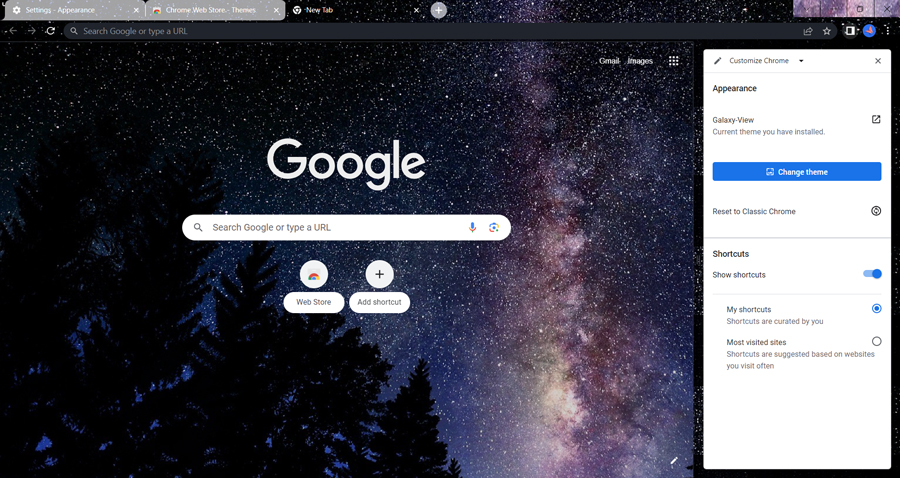The width and height of the screenshot is (900, 478).
Task: Click "Shortcuts are curated by you" text
Action: pyautogui.click(x=775, y=321)
